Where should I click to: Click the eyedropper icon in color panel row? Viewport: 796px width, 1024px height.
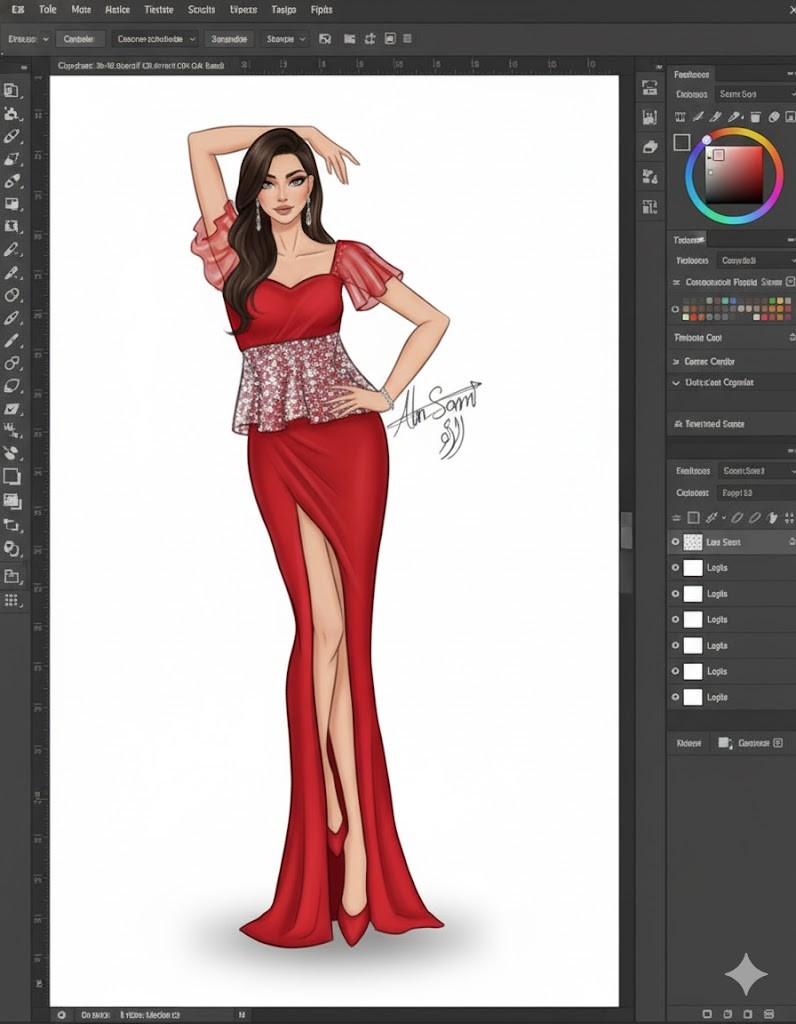click(735, 117)
